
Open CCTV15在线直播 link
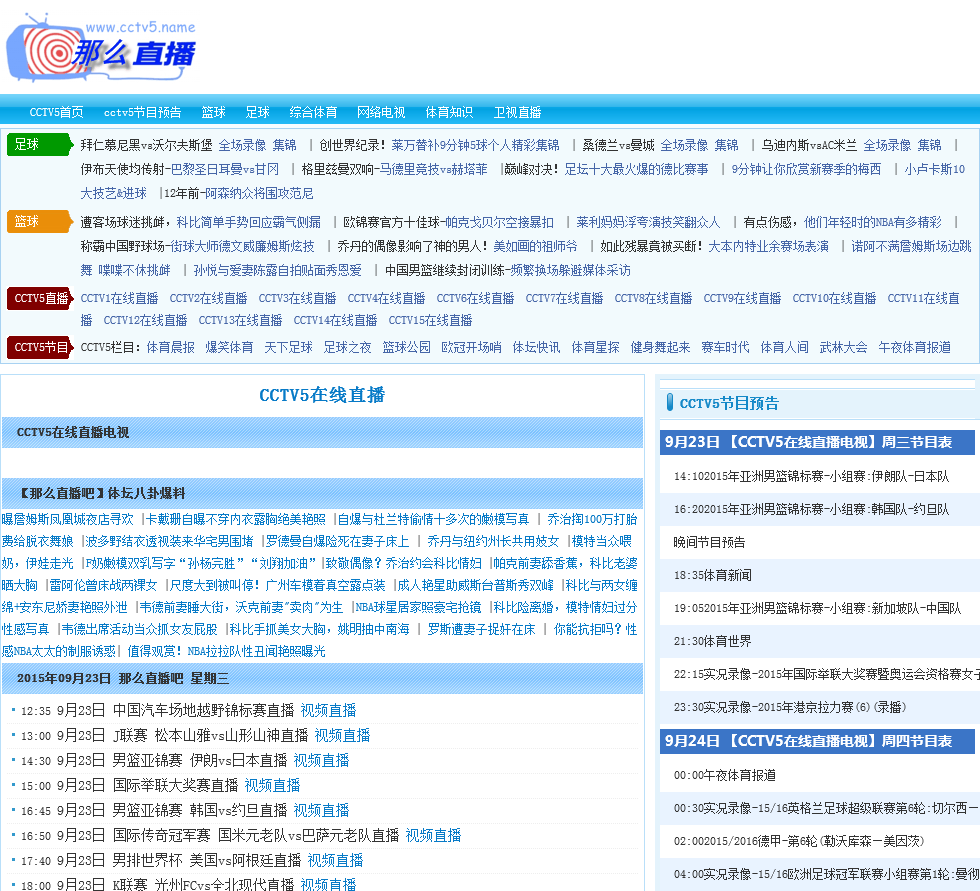(x=431, y=321)
